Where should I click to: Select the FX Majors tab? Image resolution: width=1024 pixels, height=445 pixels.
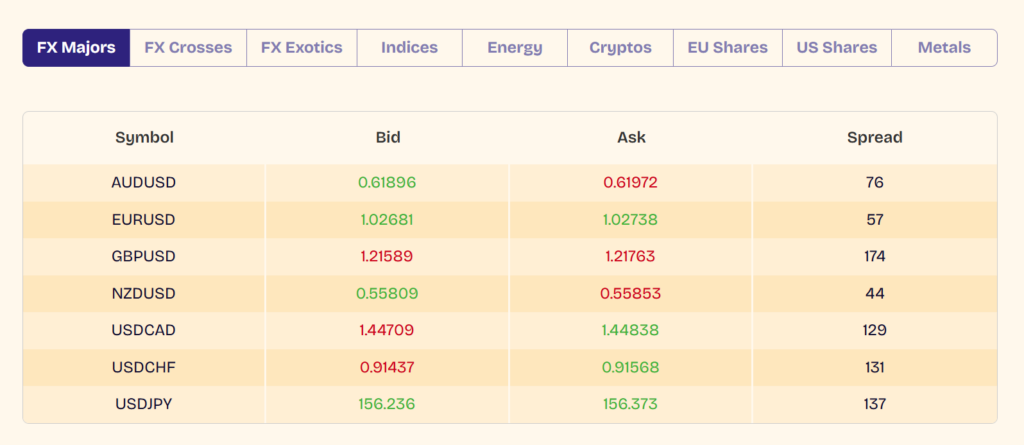click(76, 47)
